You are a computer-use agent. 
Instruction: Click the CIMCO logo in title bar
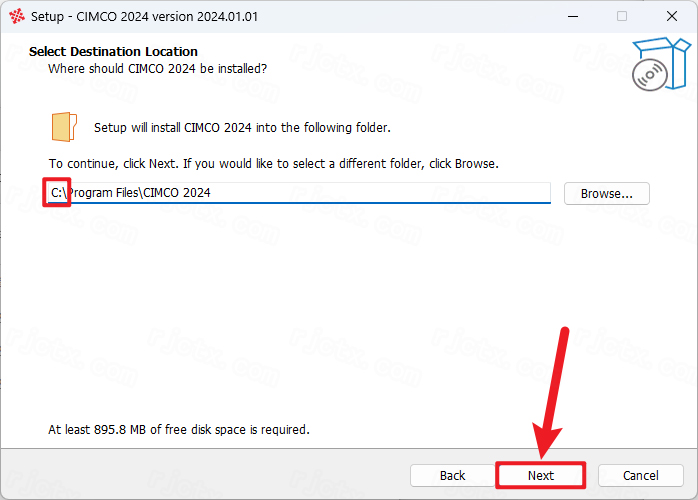pyautogui.click(x=17, y=16)
